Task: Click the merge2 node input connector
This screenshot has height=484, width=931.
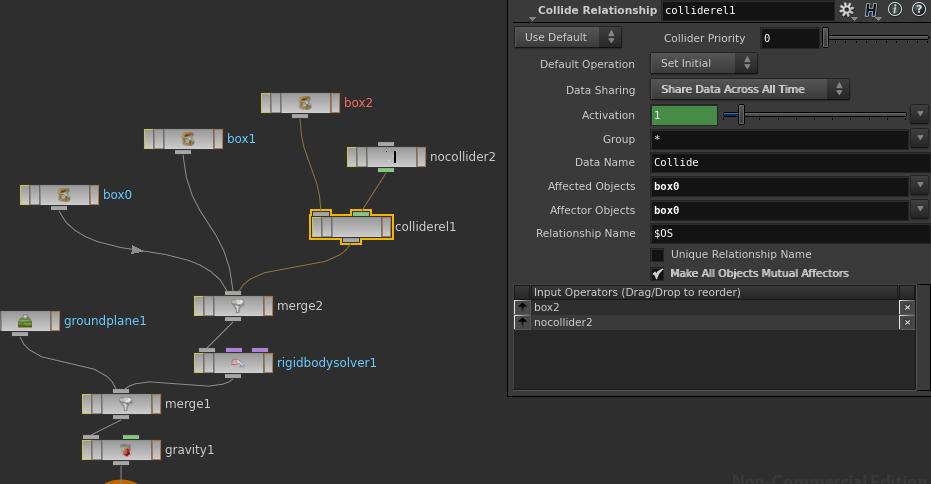Action: pos(233,293)
